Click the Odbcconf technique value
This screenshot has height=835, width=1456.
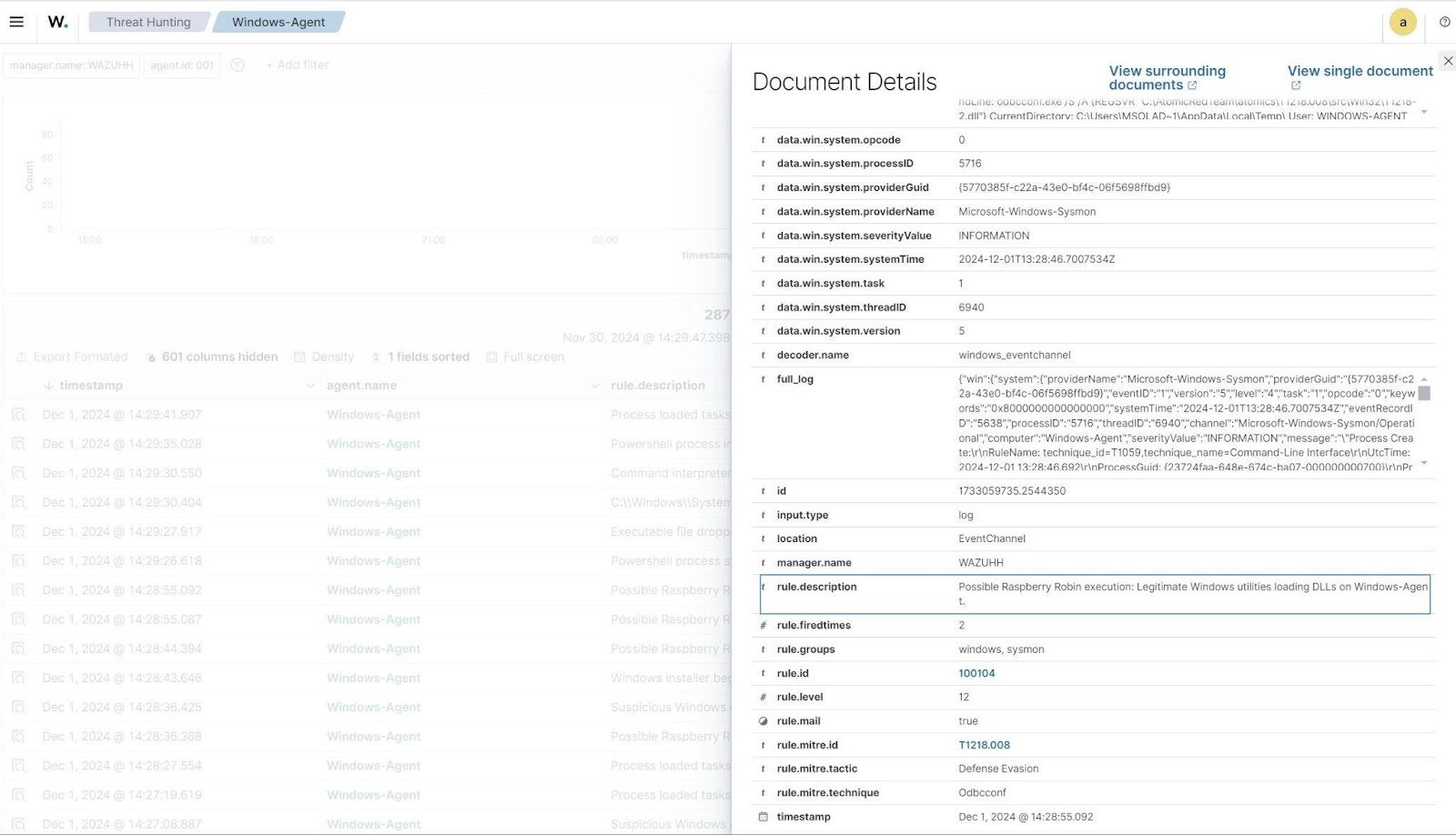click(x=982, y=792)
